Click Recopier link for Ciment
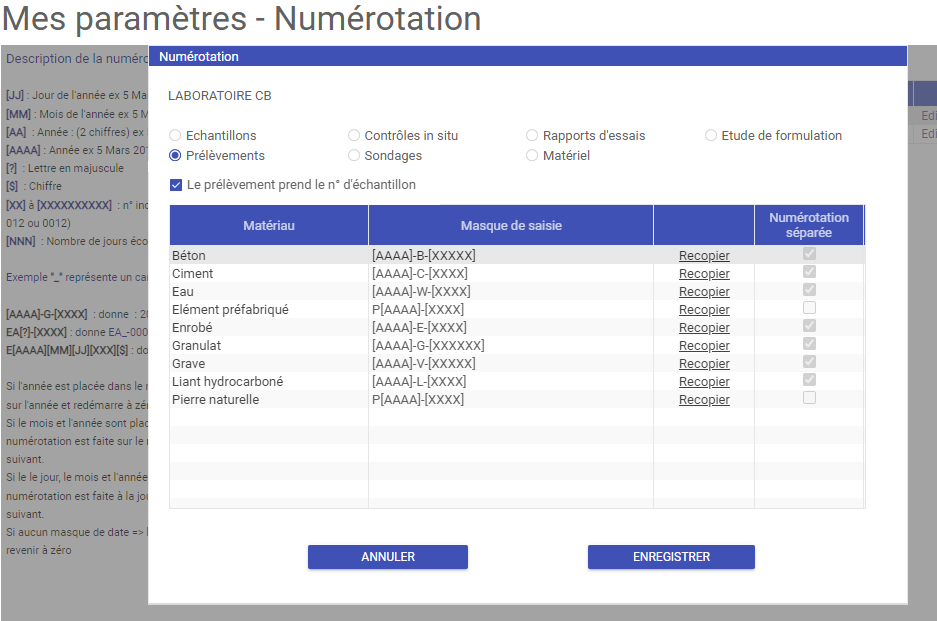Image resolution: width=937 pixels, height=621 pixels. point(704,274)
